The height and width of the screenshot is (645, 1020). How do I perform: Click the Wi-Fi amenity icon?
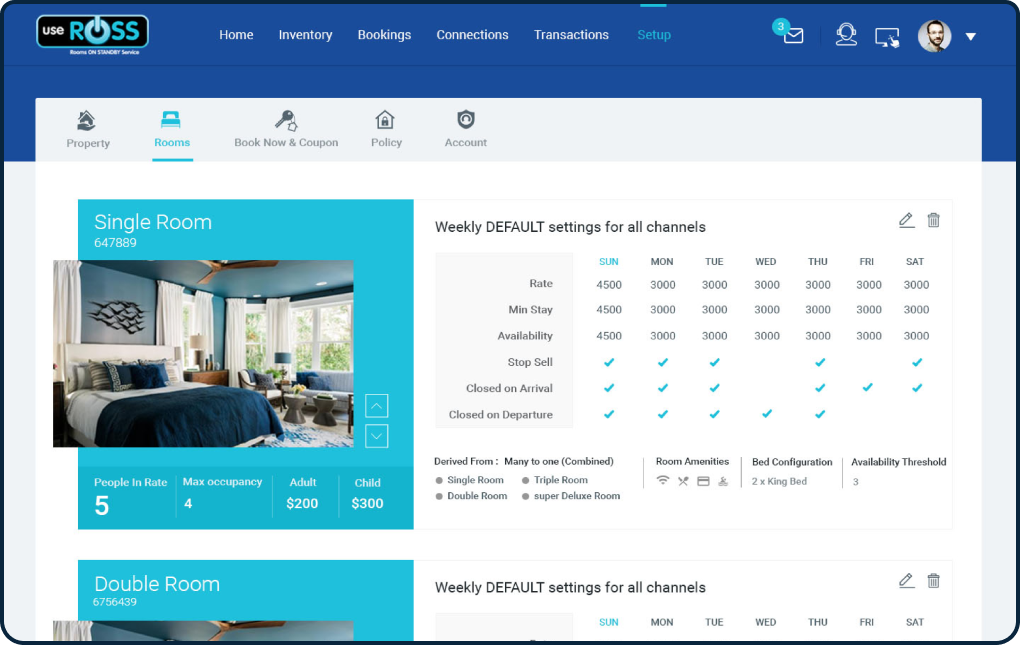pyautogui.click(x=662, y=480)
